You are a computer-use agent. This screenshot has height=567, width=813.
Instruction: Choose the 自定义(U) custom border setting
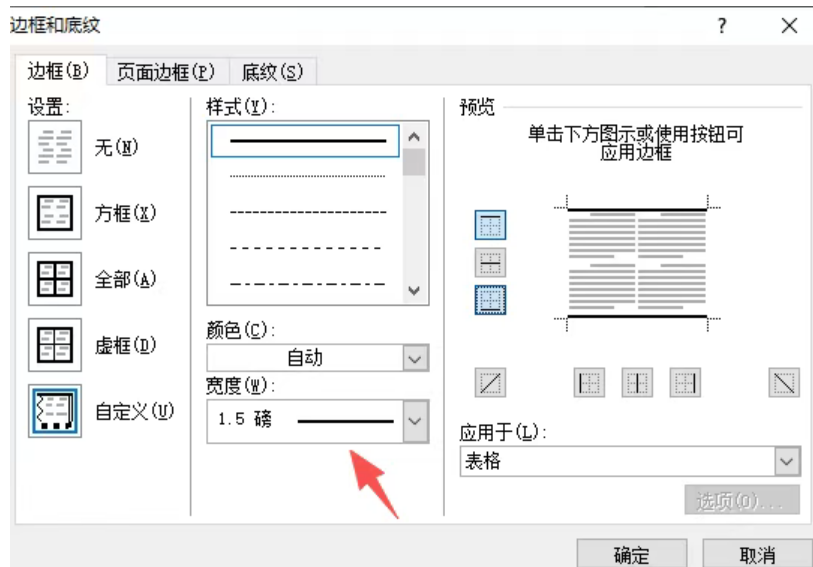pyautogui.click(x=54, y=411)
